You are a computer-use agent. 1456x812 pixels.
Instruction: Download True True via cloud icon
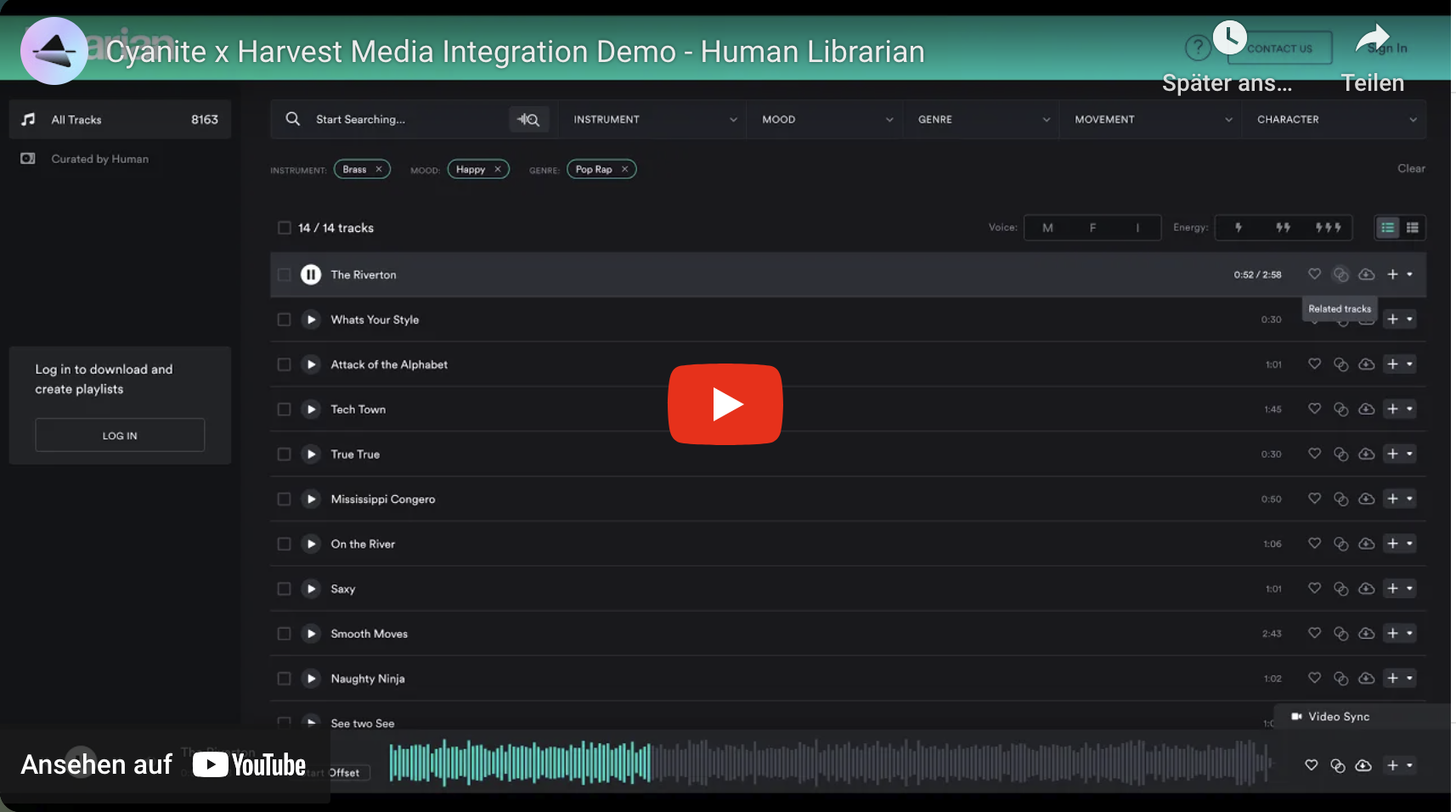[1366, 454]
